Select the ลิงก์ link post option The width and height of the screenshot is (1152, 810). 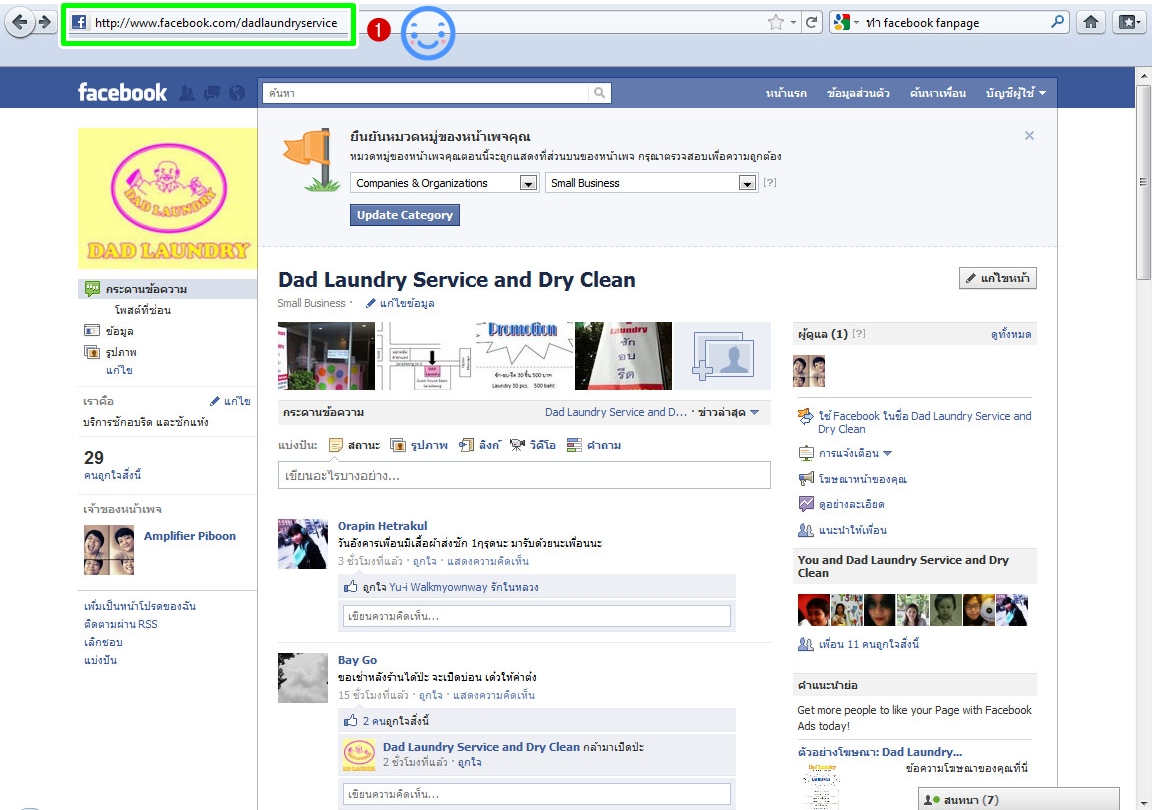tap(480, 445)
